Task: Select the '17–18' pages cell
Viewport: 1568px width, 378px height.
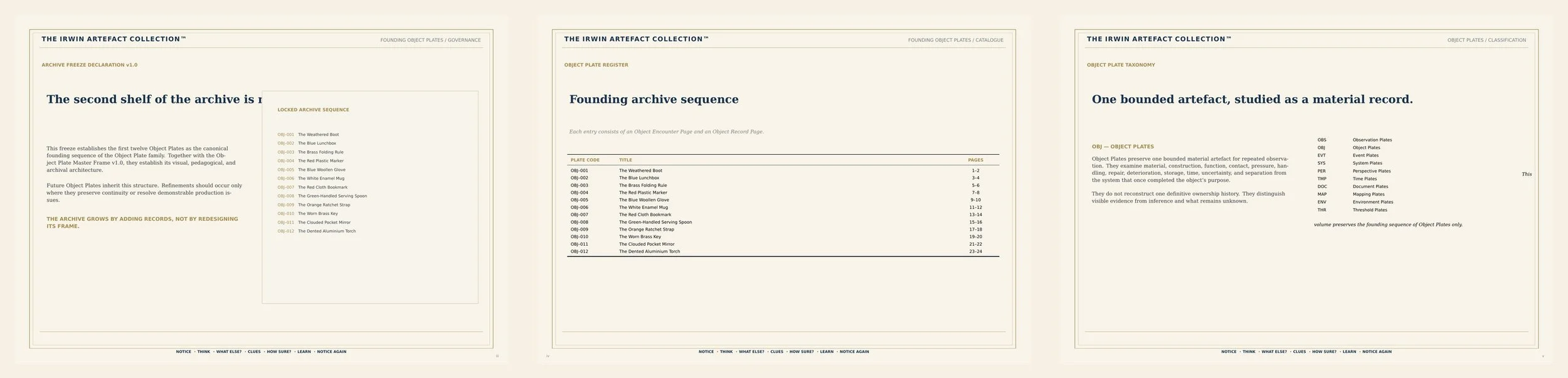Action: [x=975, y=229]
